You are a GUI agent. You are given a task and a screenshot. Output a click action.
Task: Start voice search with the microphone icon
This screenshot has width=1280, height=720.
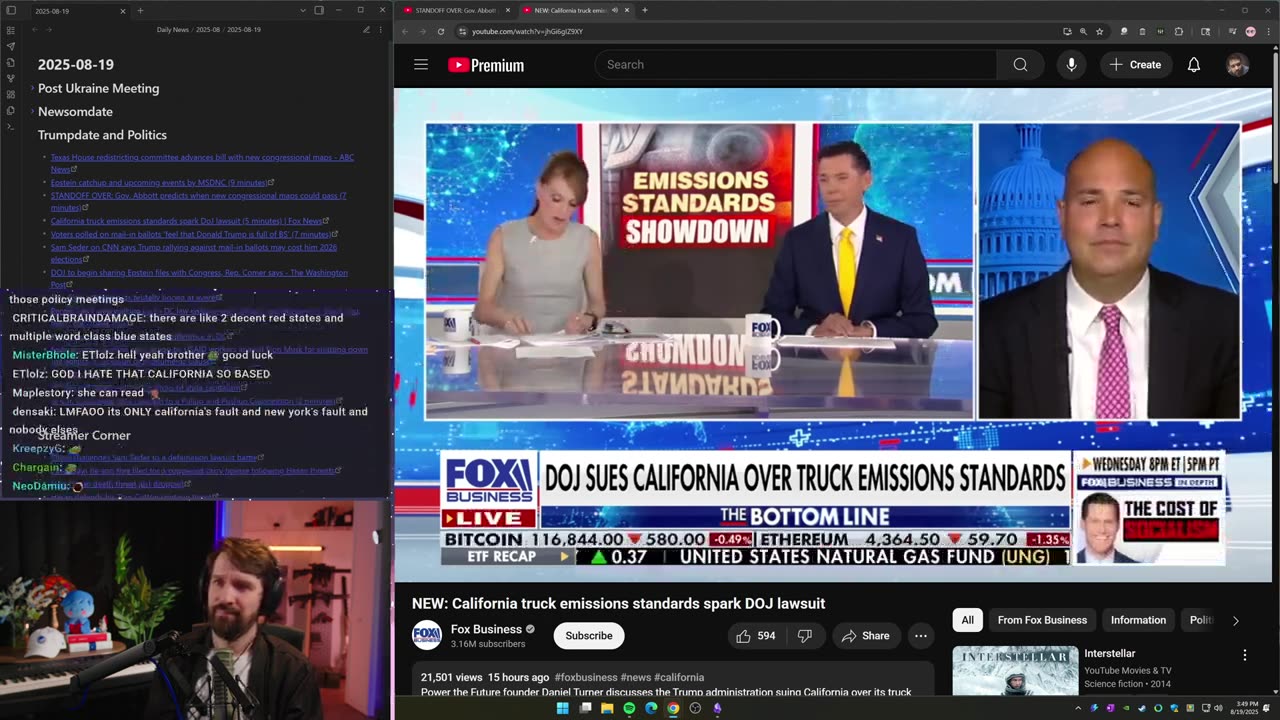point(1071,65)
